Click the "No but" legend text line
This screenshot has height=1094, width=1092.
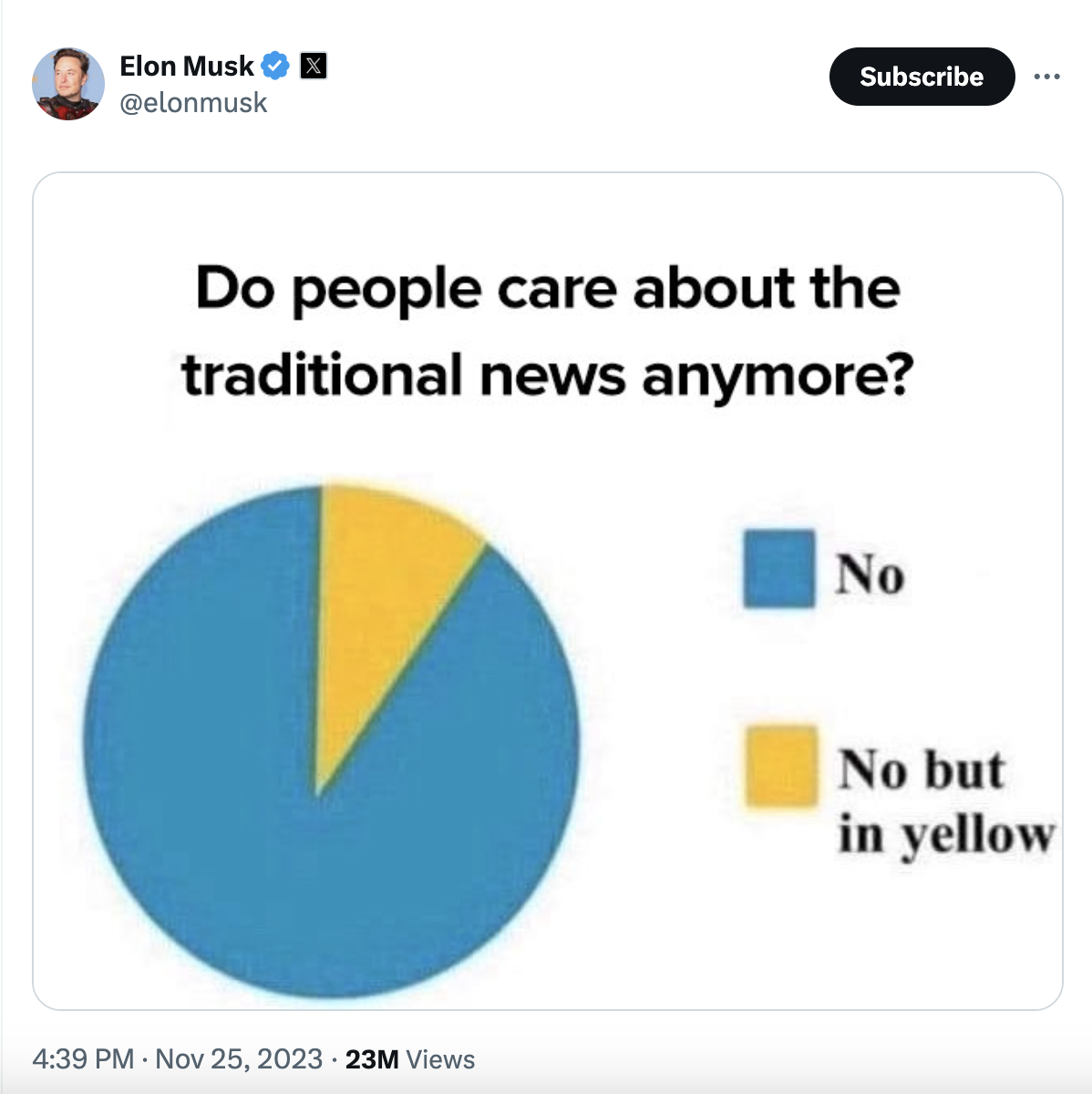921,769
